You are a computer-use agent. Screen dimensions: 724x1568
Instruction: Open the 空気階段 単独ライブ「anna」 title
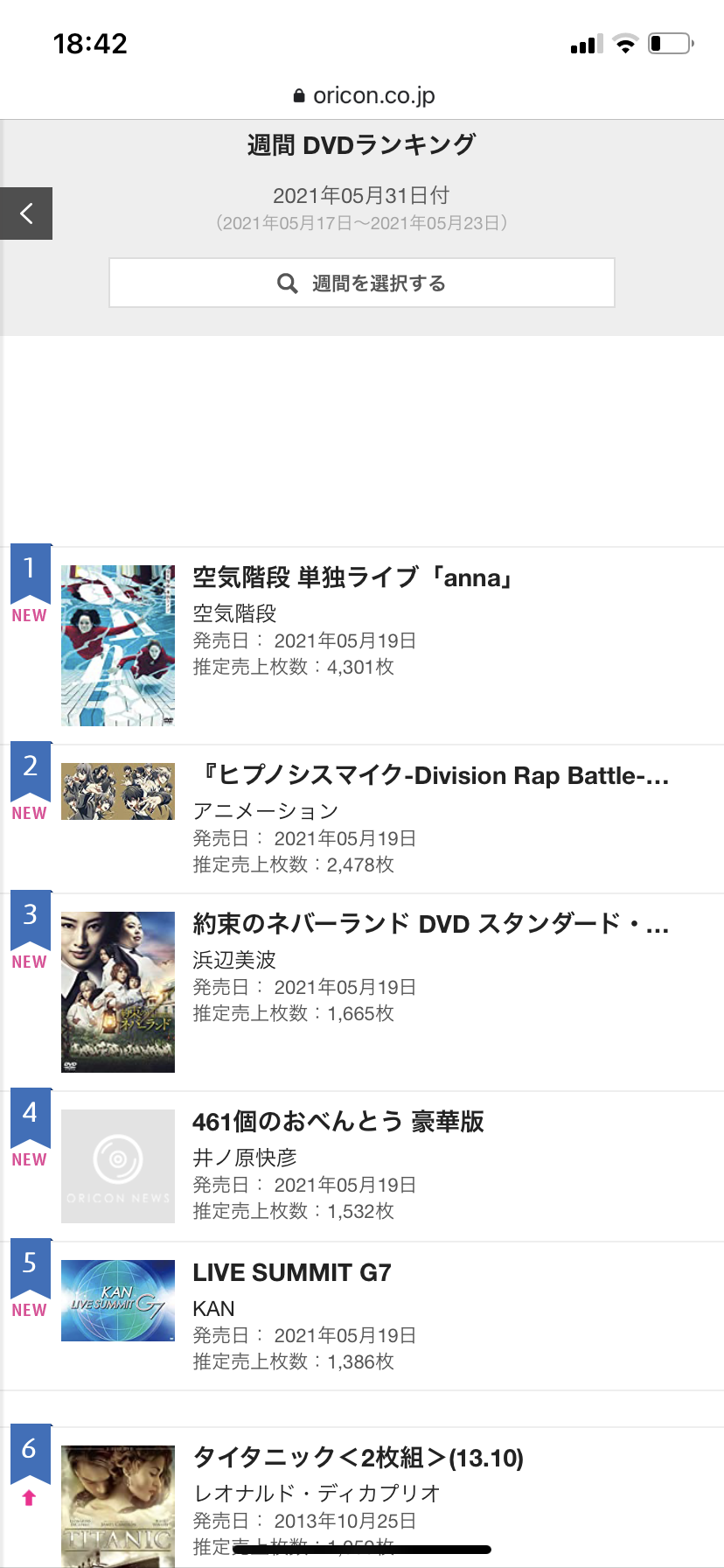[x=352, y=577]
